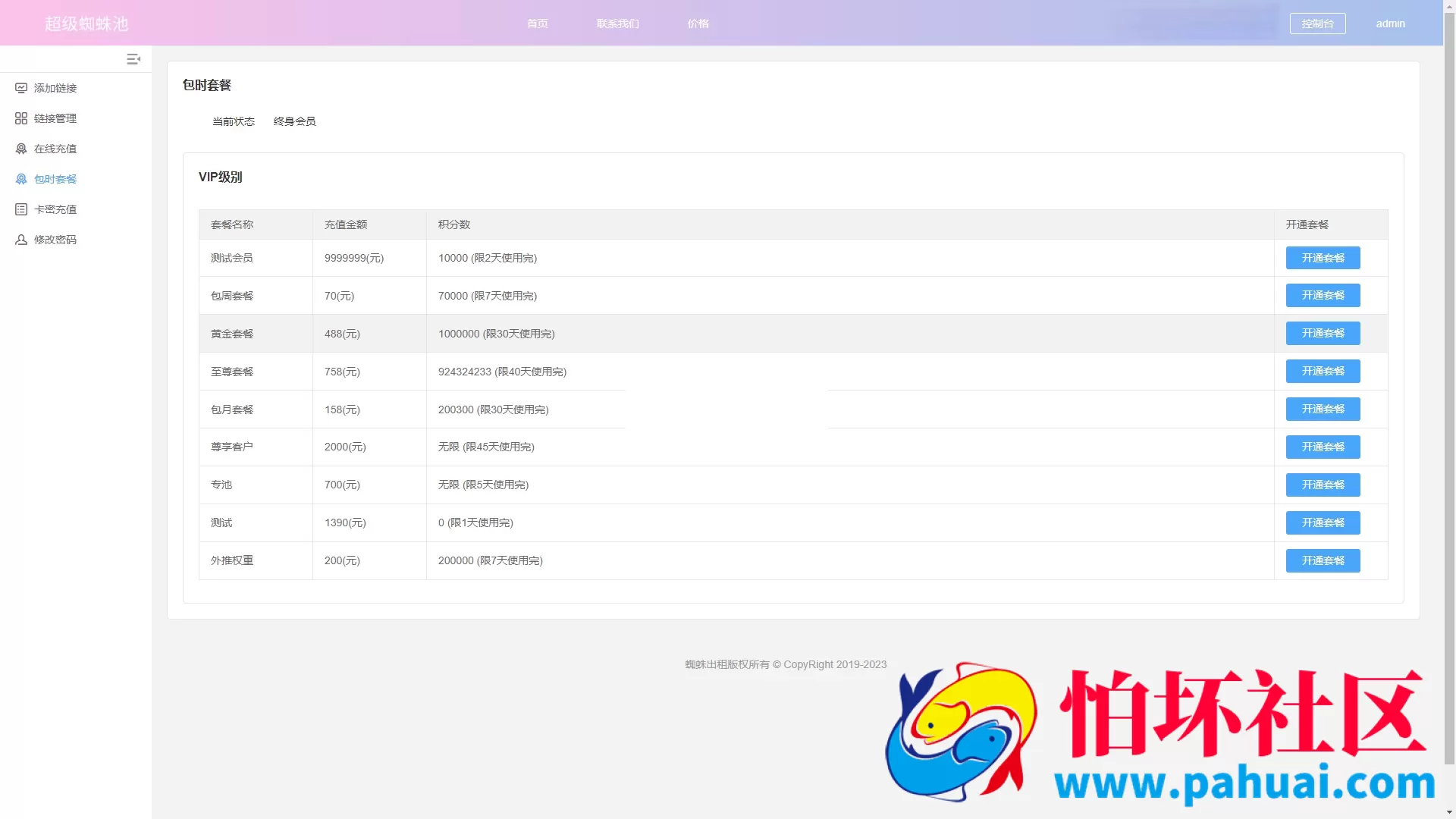Click the 链接管理 grid icon
This screenshot has width=1456, height=819.
[21, 118]
